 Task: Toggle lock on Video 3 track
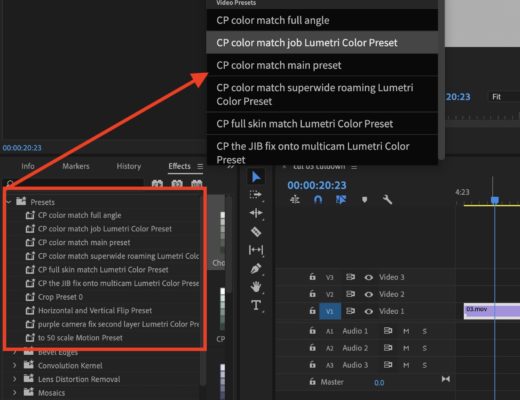click(312, 277)
